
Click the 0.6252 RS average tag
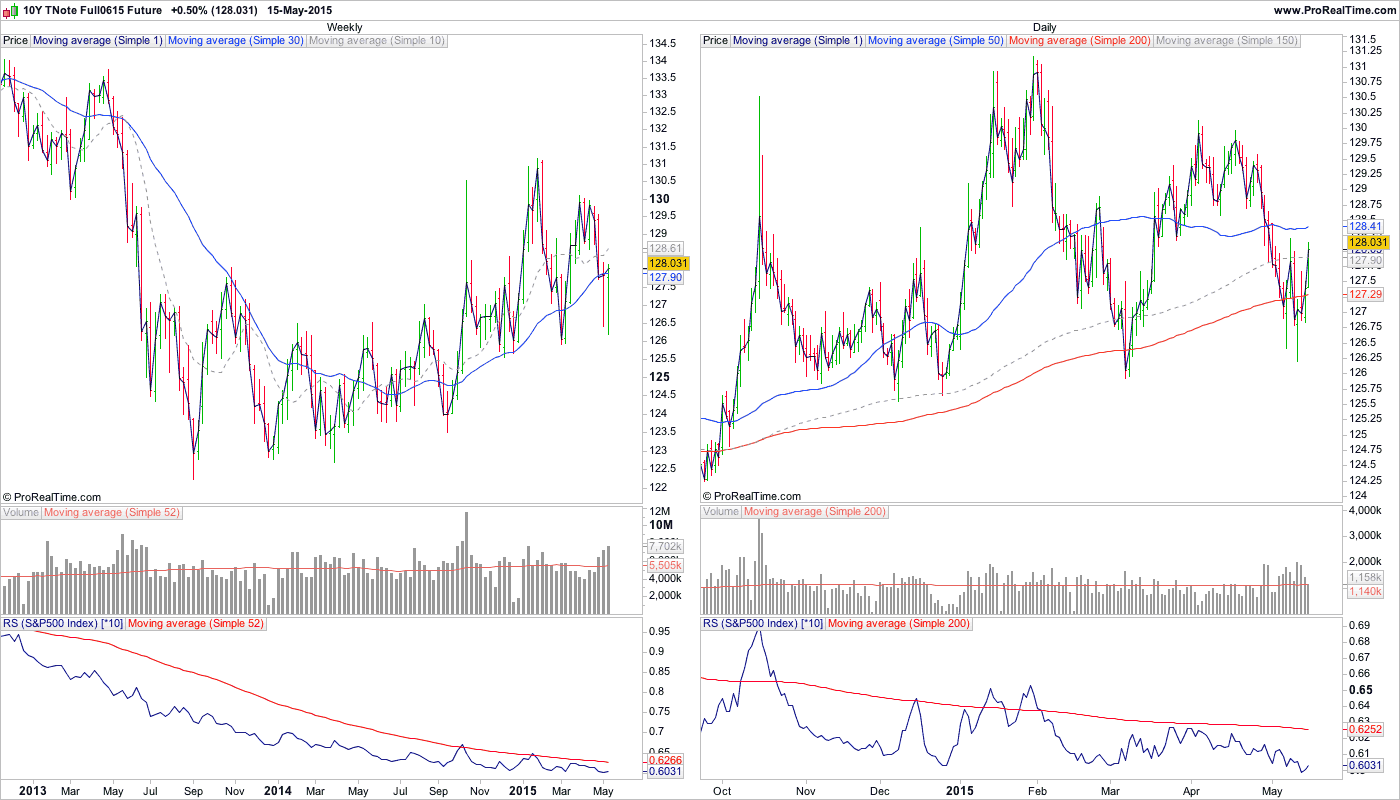pyautogui.click(x=1365, y=730)
